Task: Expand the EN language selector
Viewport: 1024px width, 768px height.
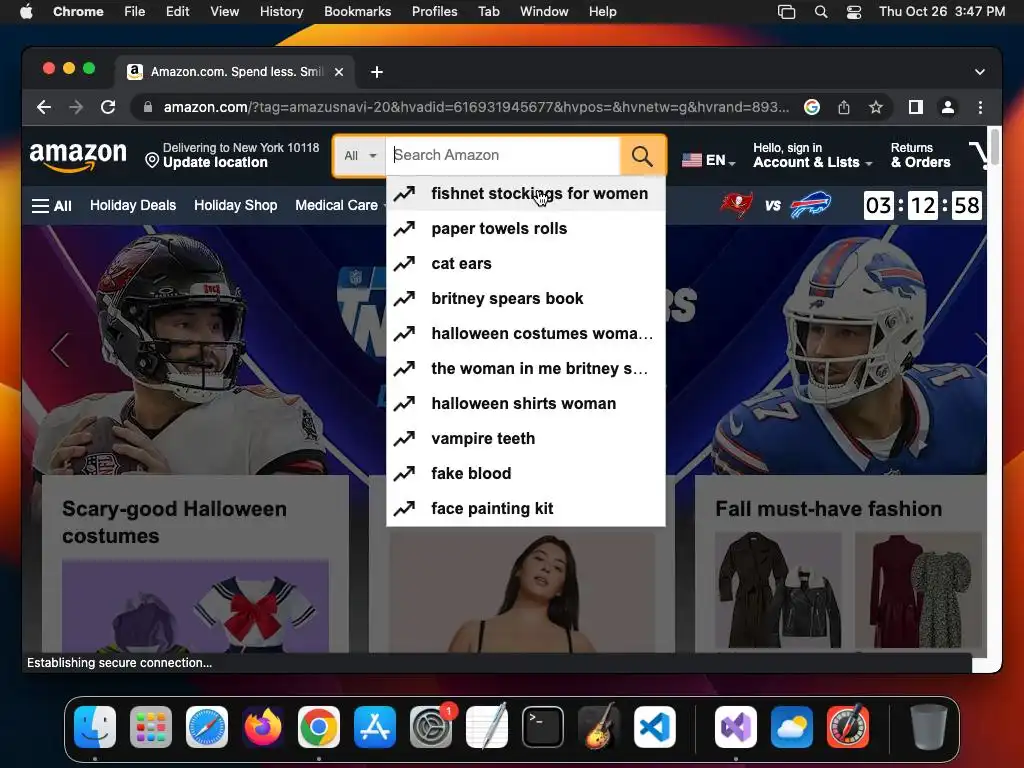Action: [x=709, y=160]
